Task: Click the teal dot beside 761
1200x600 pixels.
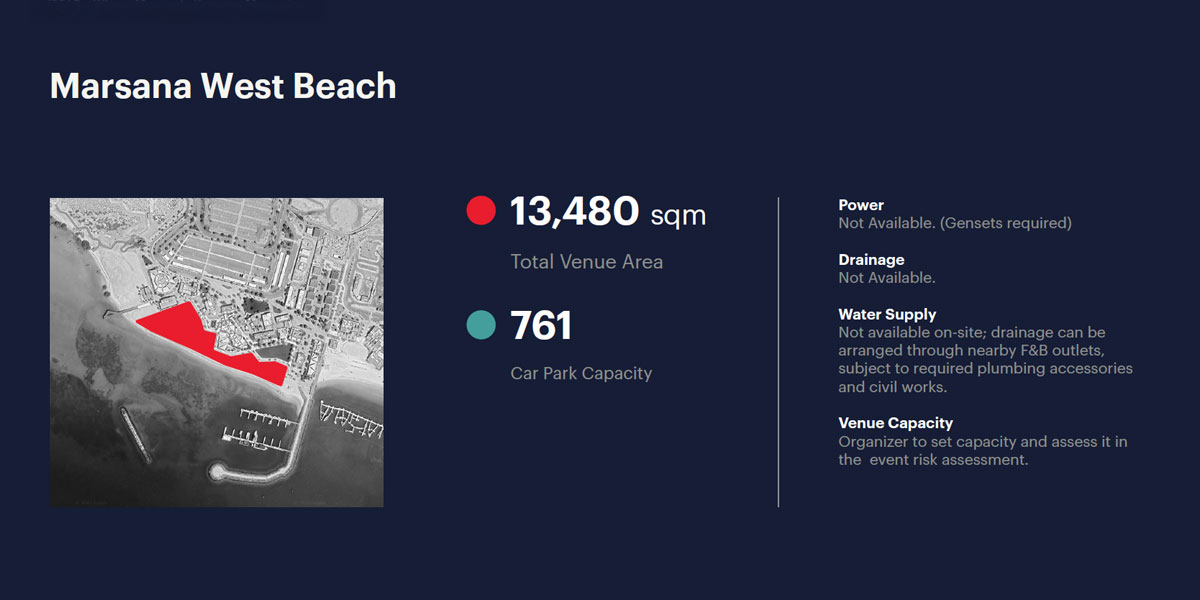Action: click(481, 324)
